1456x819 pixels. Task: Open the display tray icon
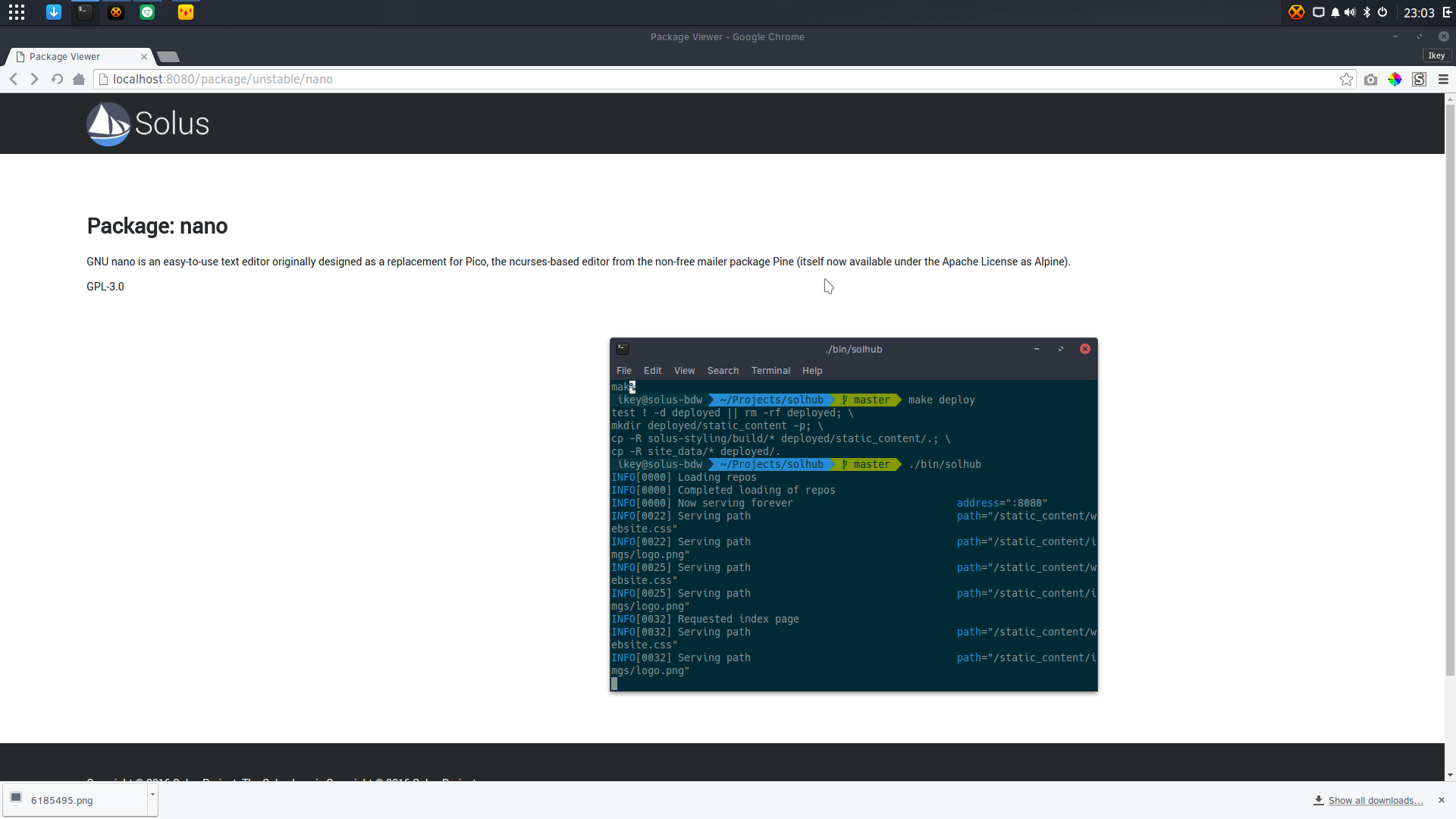tap(1319, 12)
